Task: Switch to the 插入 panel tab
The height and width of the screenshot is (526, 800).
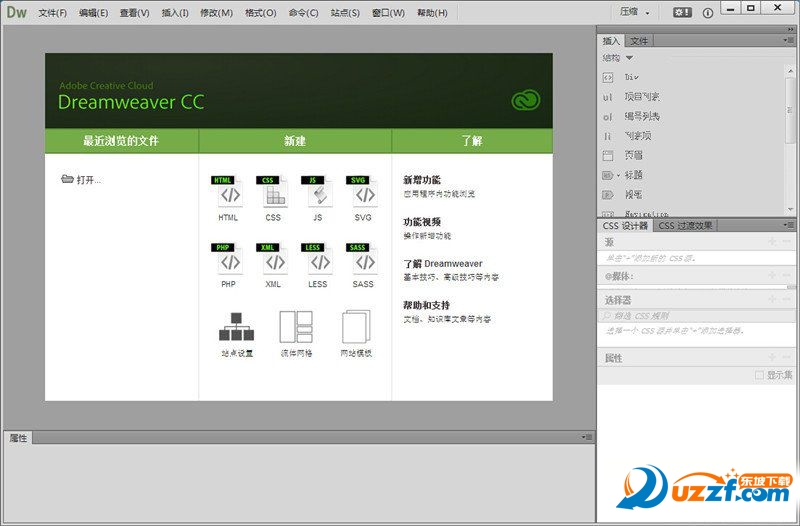Action: (x=611, y=41)
